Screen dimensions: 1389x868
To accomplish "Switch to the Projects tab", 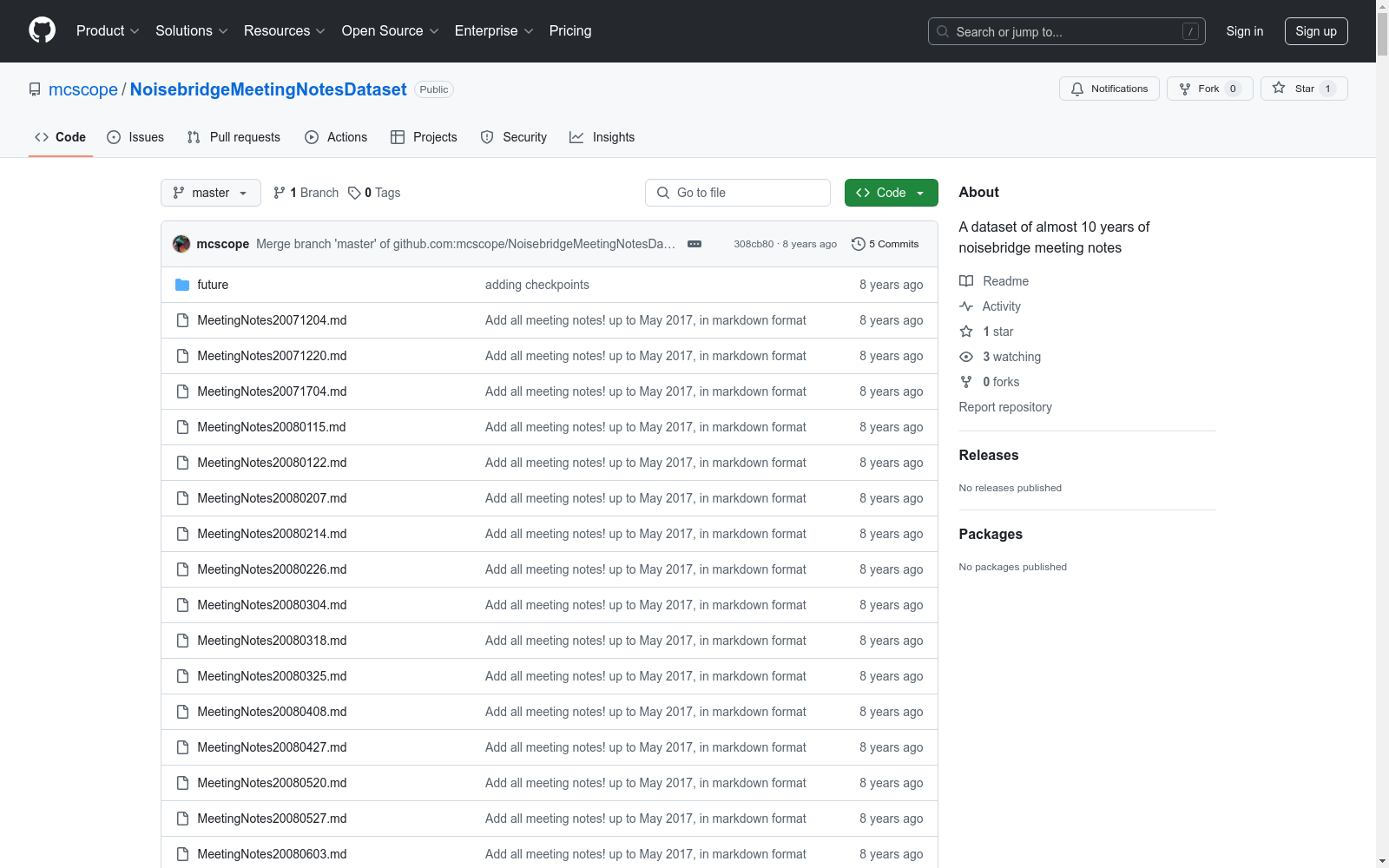I will pos(424,137).
